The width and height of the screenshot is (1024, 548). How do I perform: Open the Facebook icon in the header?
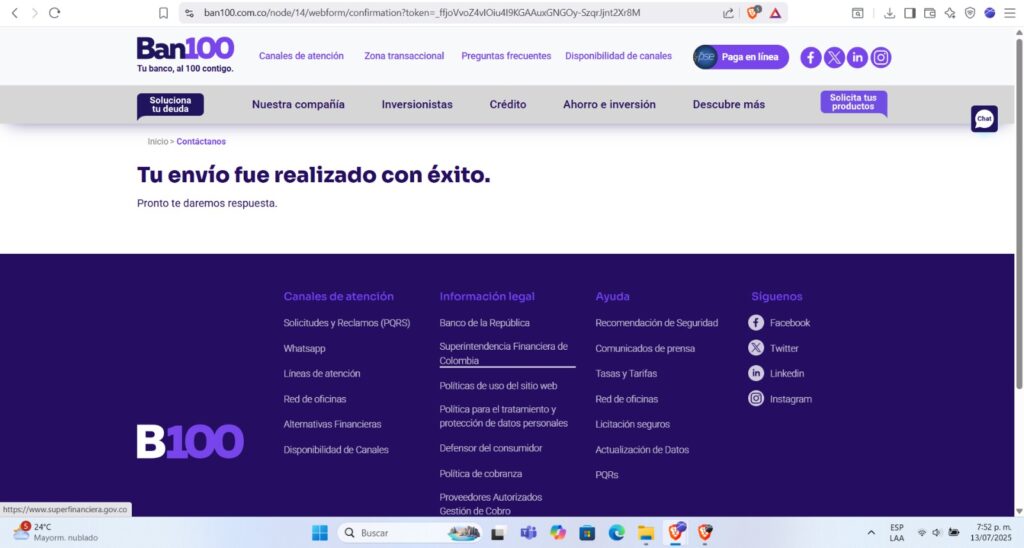tap(811, 57)
